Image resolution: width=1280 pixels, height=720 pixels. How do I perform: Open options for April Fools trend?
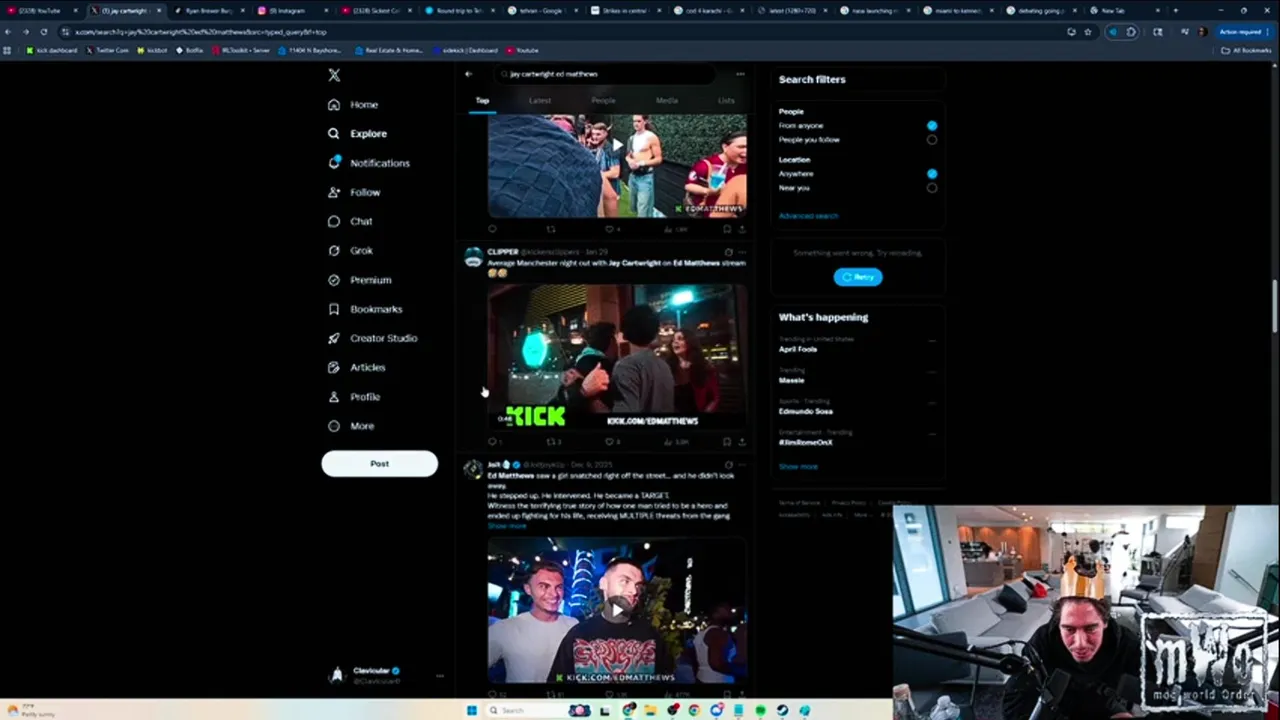(x=932, y=340)
